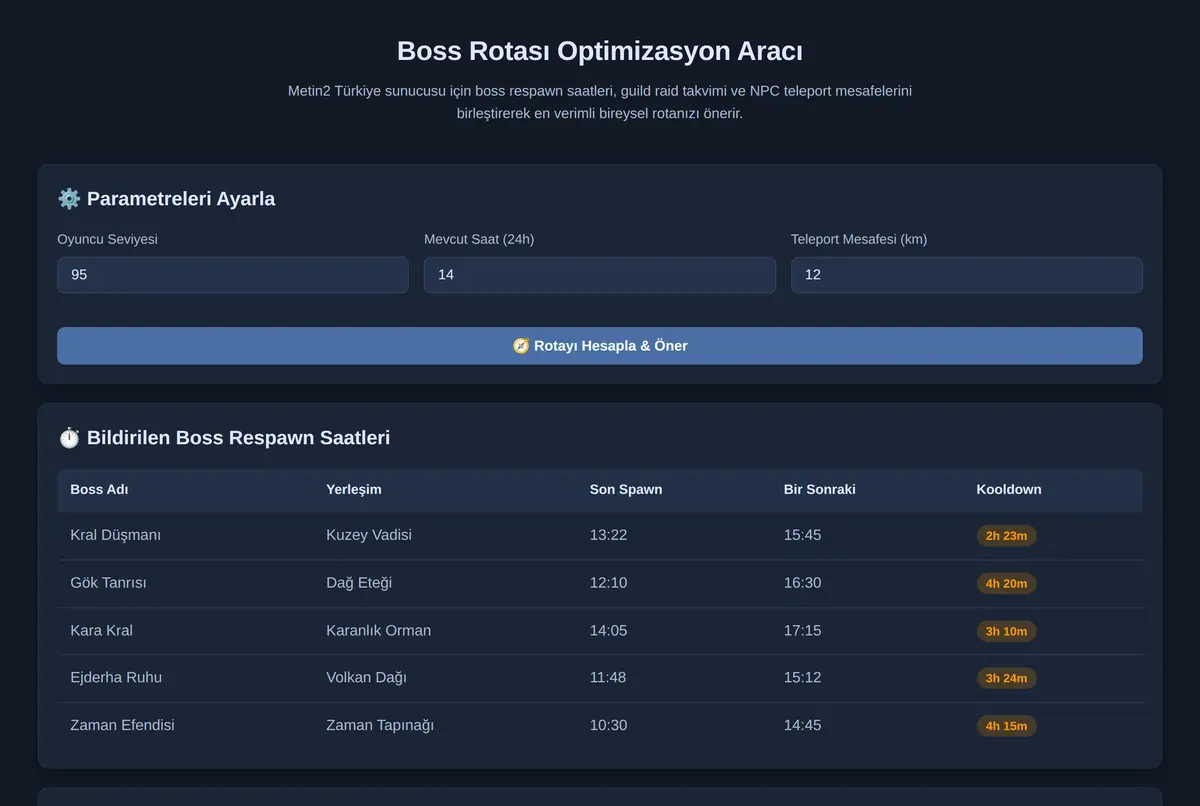Click next spawn time 17:15
Image resolution: width=1200 pixels, height=806 pixels.
coord(803,630)
